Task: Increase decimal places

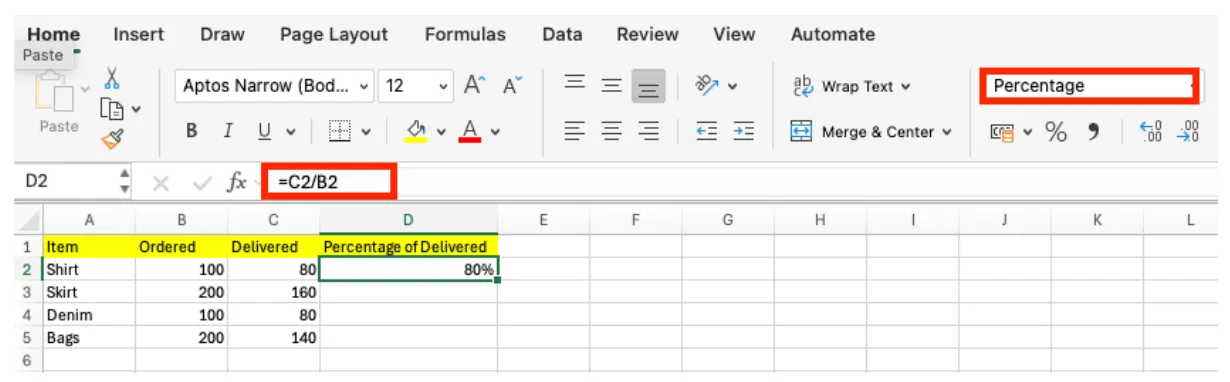Action: 1152,131
